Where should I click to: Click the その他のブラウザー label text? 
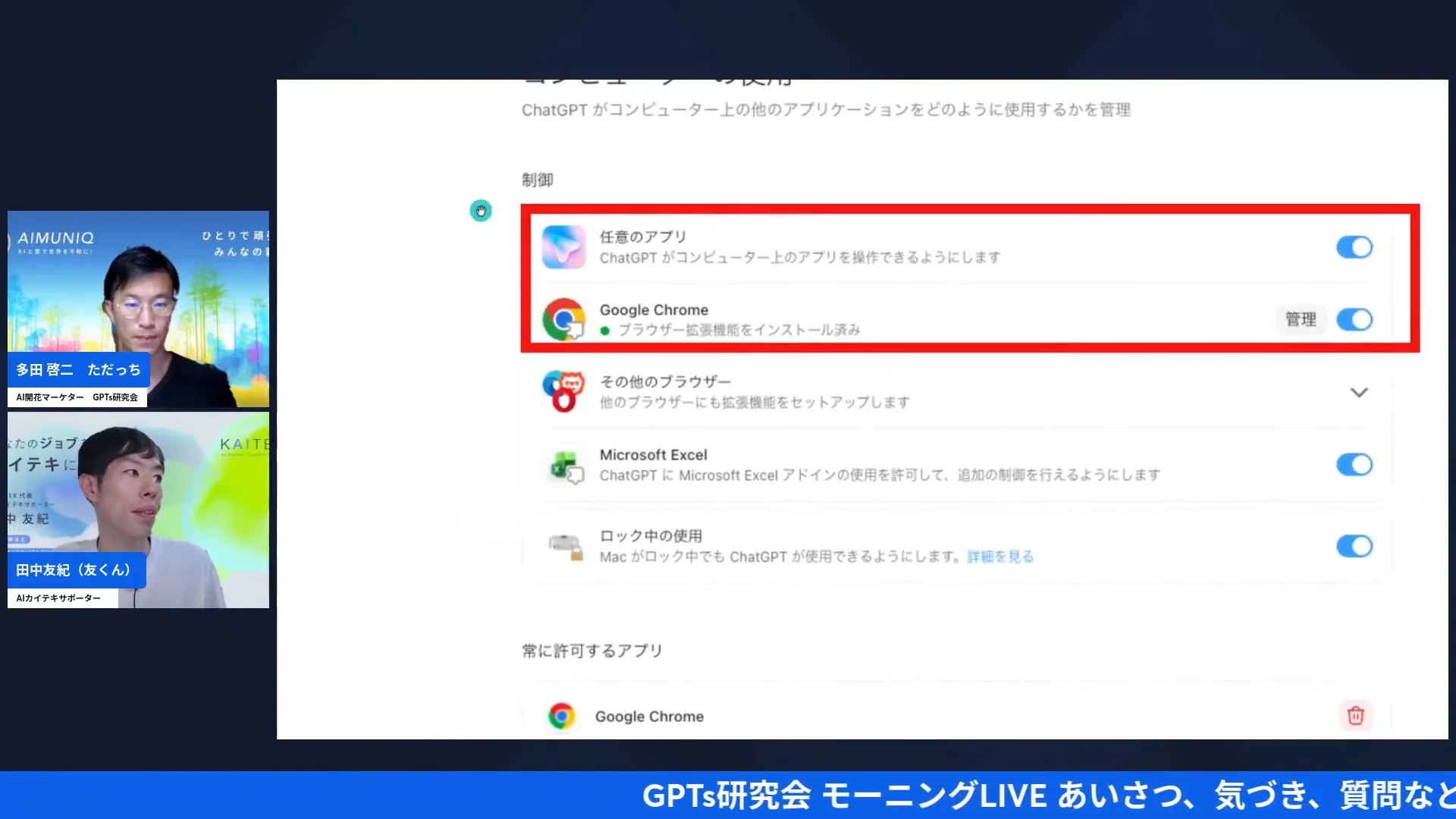pyautogui.click(x=665, y=381)
